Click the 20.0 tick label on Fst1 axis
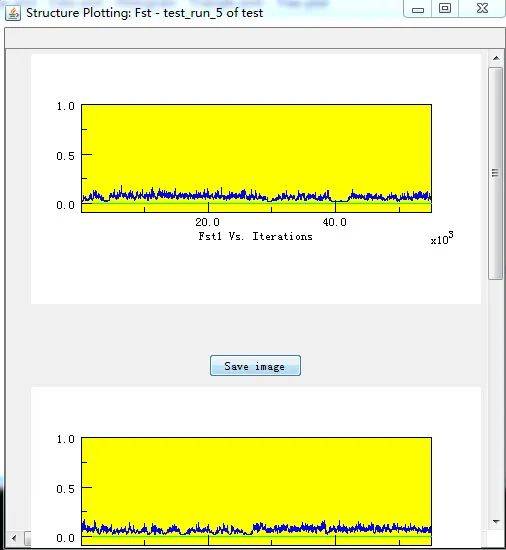Viewport: 506px width, 550px height. [208, 222]
